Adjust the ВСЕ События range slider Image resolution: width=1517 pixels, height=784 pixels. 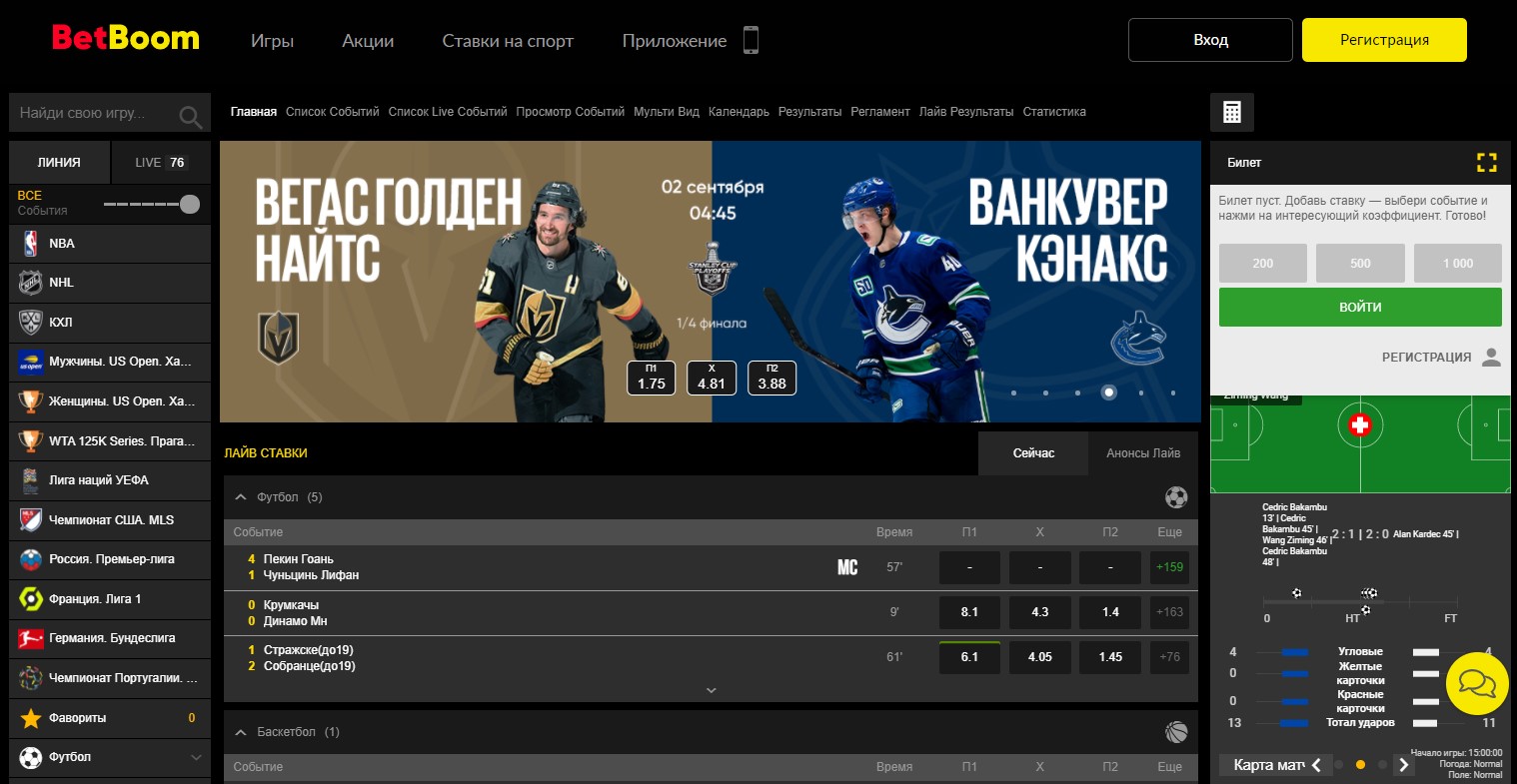click(152, 205)
